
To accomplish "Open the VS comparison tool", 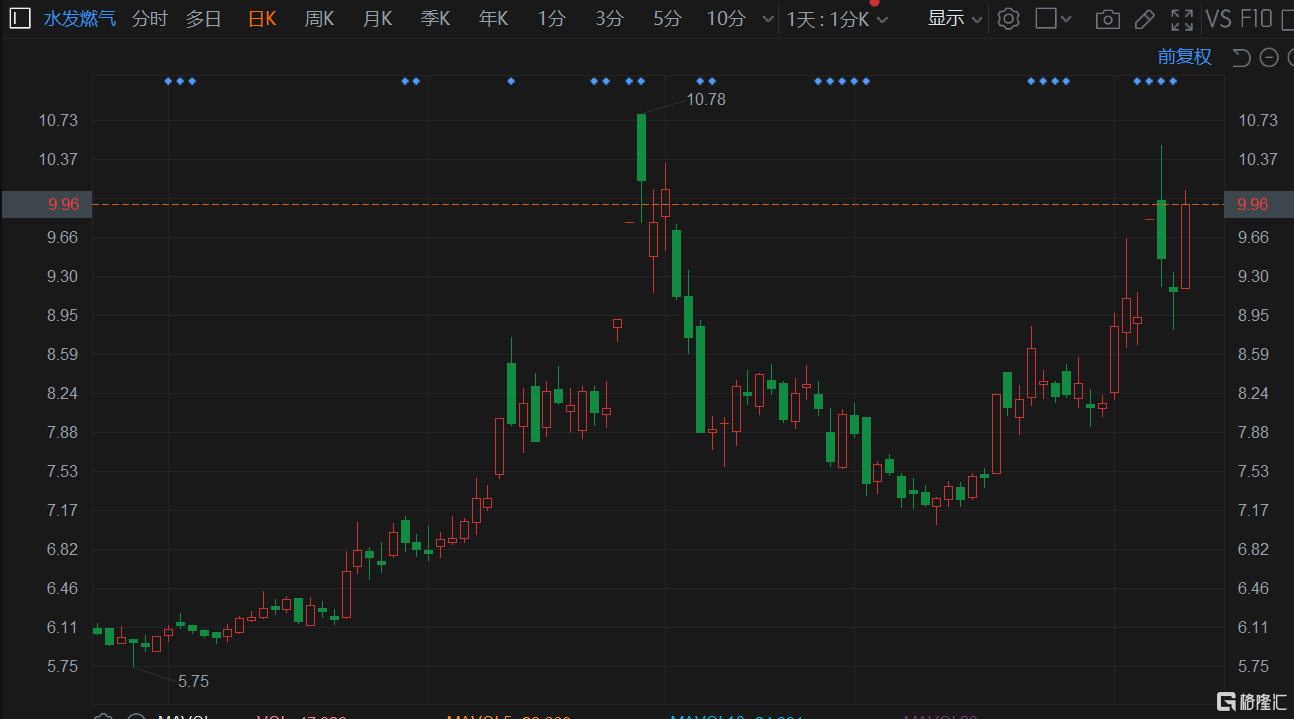I will [1218, 18].
